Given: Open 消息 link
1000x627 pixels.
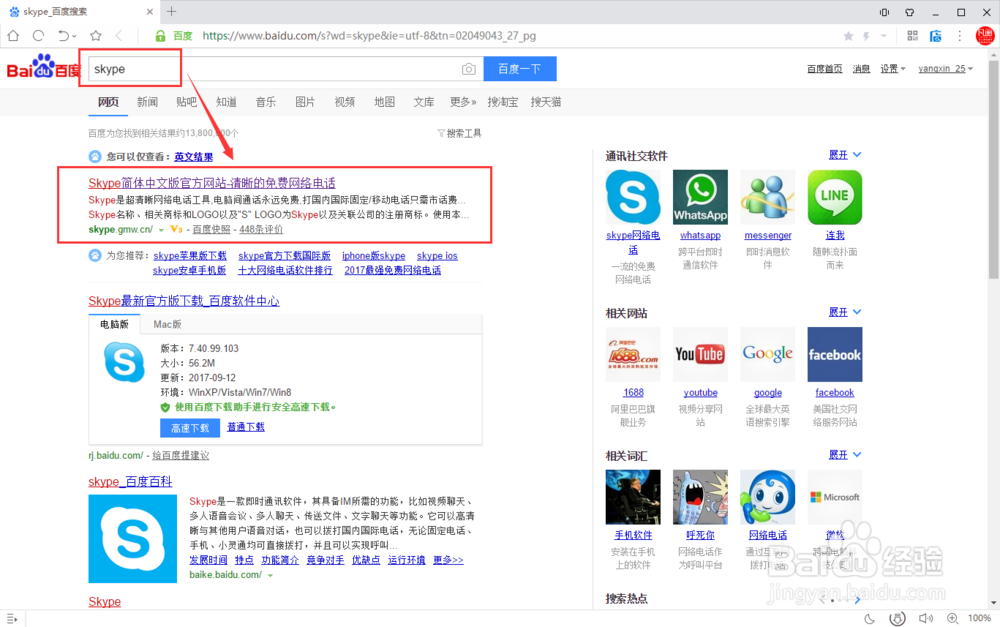Looking at the screenshot, I should click(861, 69).
